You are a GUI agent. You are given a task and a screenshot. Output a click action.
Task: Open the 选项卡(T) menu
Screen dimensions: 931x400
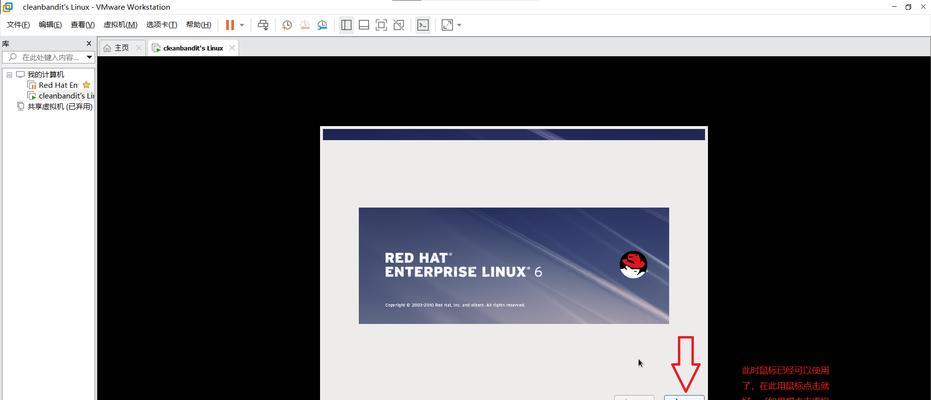[x=162, y=25]
